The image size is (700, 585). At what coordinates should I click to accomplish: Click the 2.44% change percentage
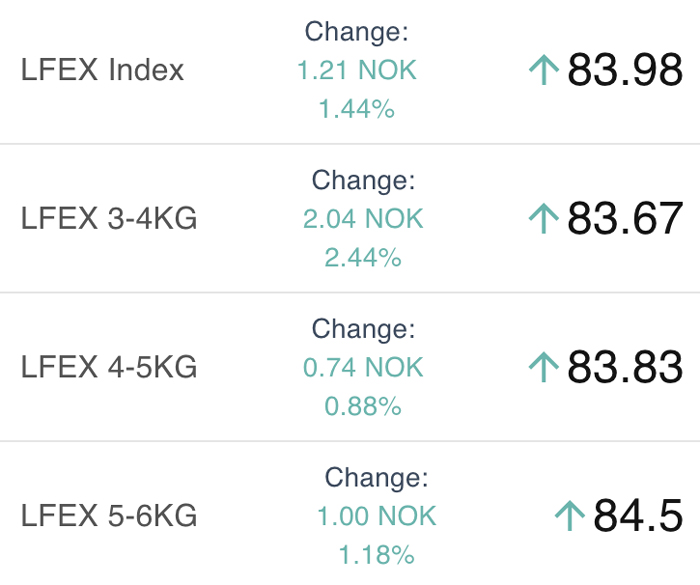pyautogui.click(x=363, y=258)
